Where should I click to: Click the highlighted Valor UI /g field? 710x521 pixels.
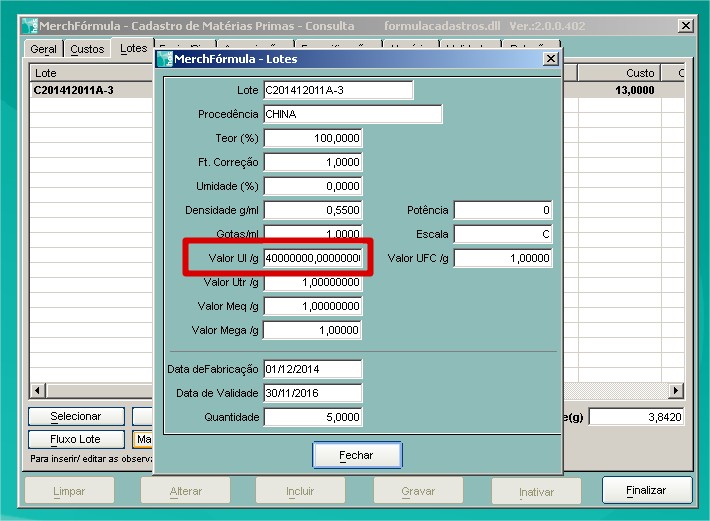coord(313,258)
